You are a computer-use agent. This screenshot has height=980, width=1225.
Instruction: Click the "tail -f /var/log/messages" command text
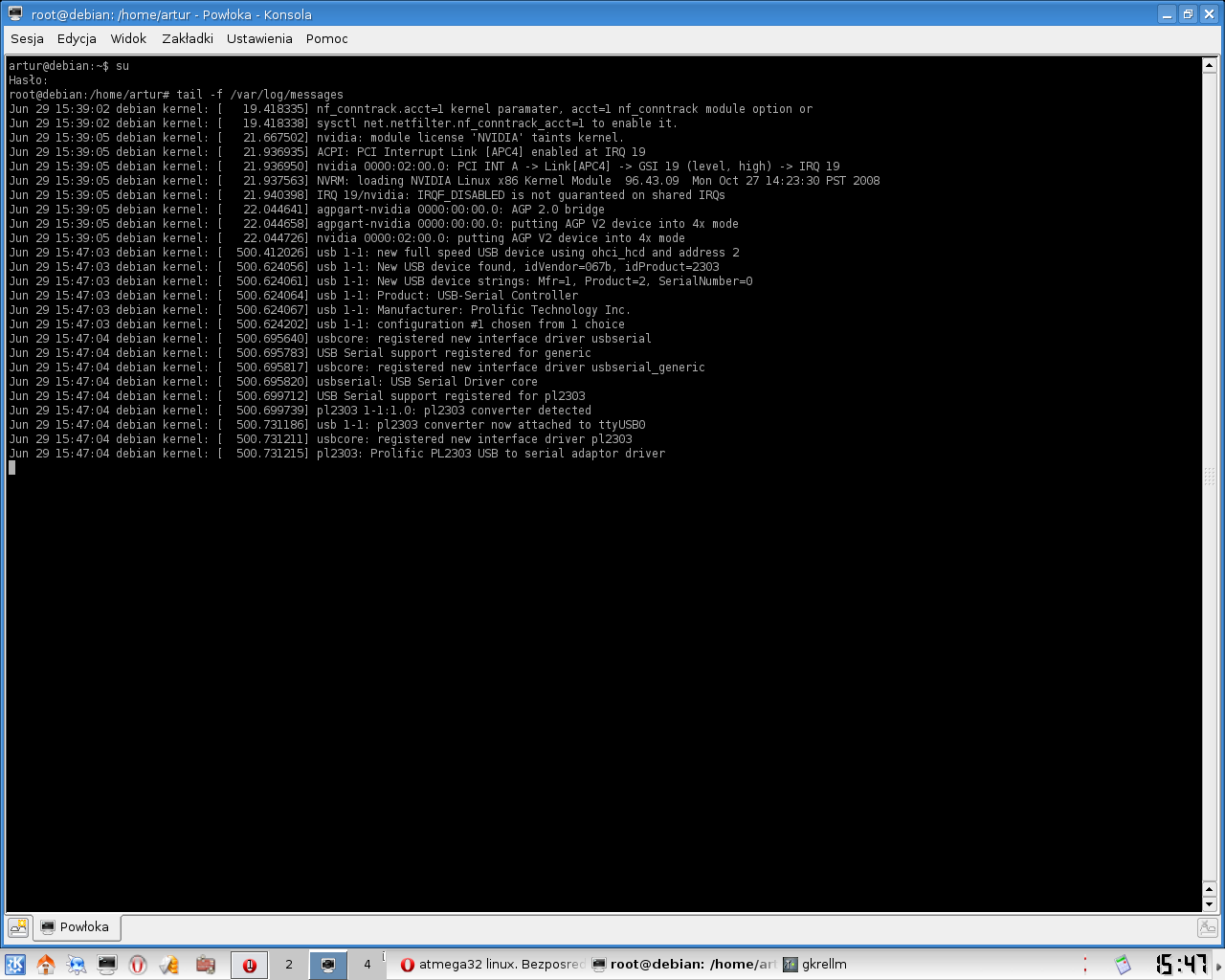point(259,95)
